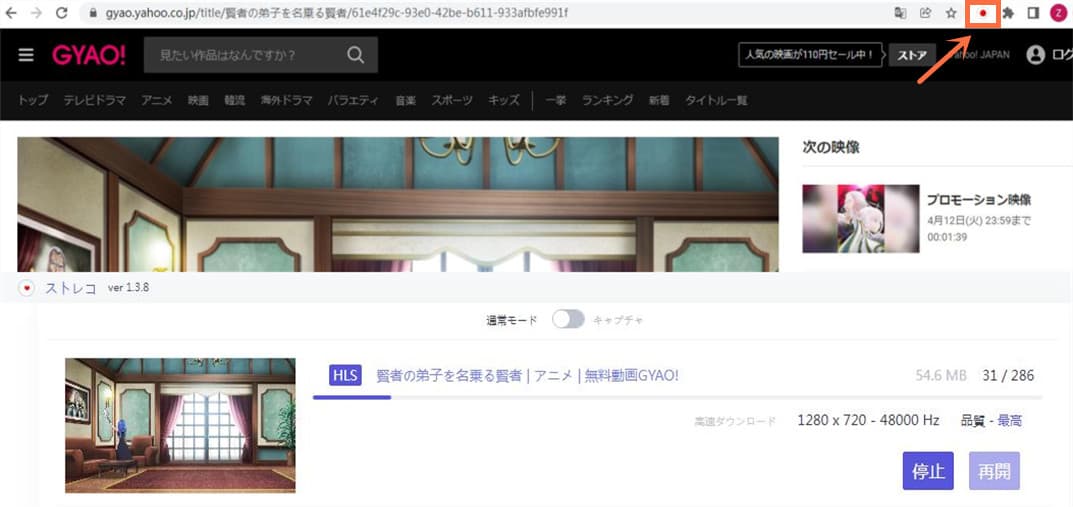
Task: Click the padlock site info icon
Action: coord(94,13)
